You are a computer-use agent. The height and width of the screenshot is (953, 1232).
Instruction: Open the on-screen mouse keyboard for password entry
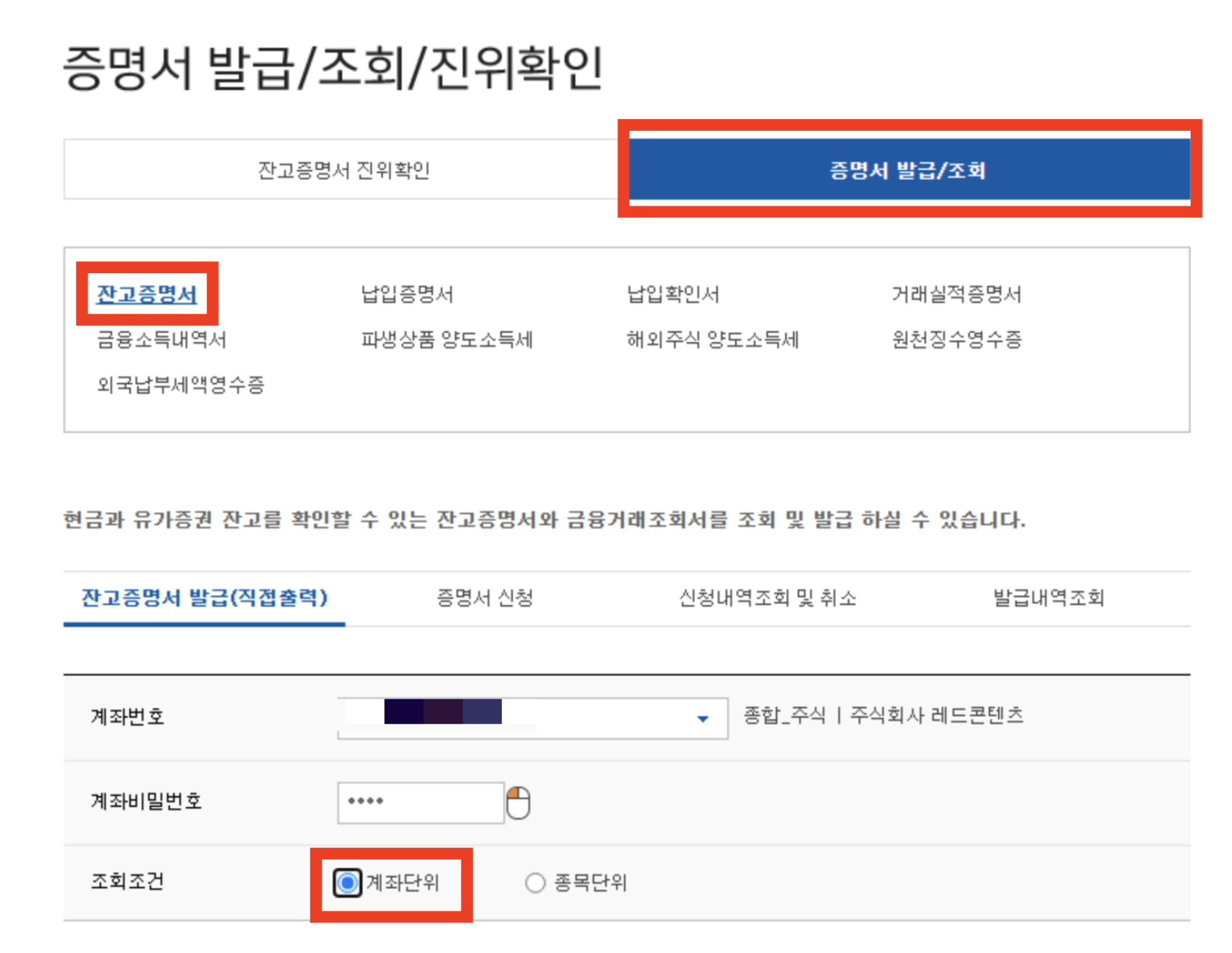point(519,801)
